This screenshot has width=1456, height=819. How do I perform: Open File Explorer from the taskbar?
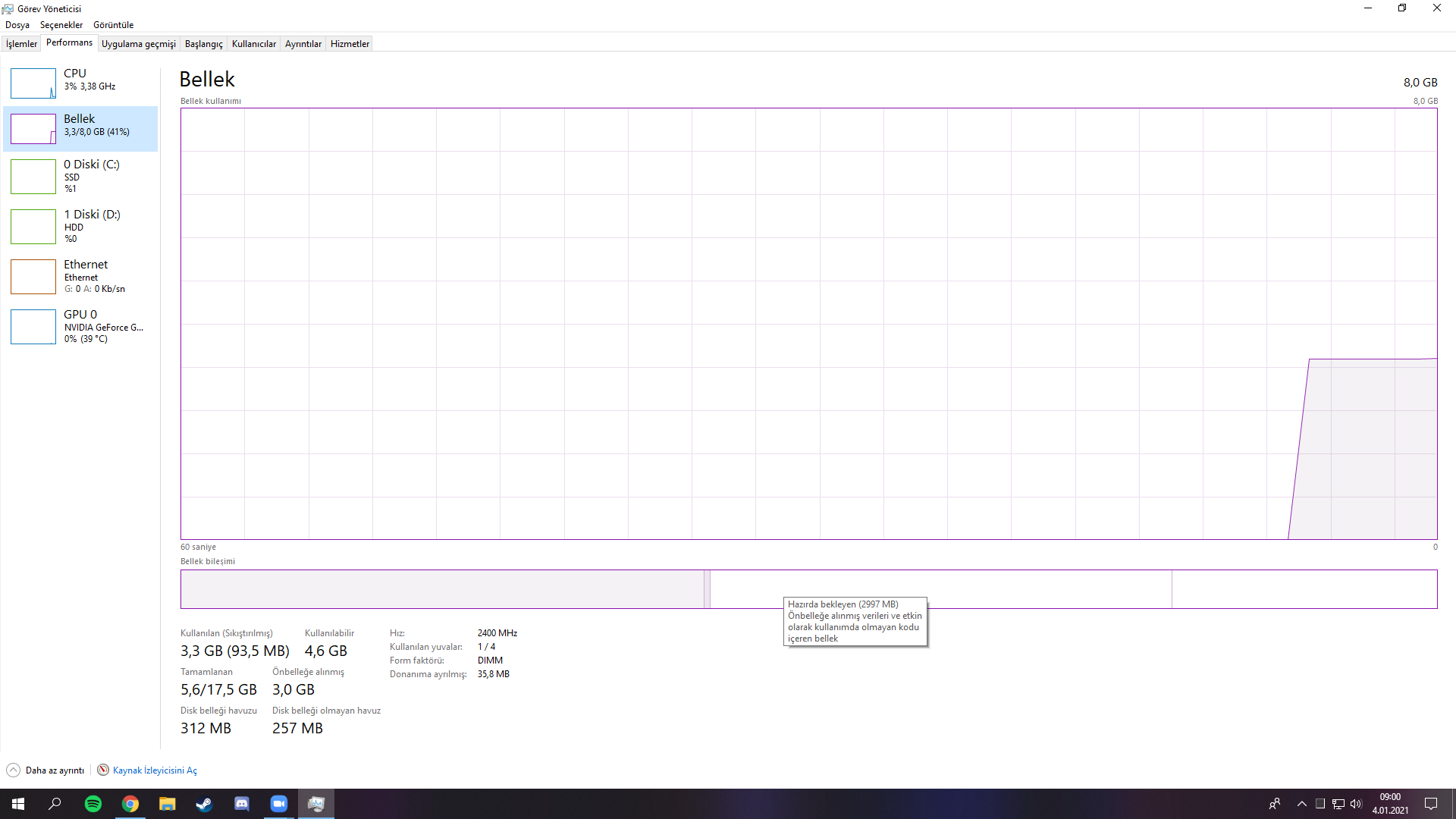click(168, 804)
